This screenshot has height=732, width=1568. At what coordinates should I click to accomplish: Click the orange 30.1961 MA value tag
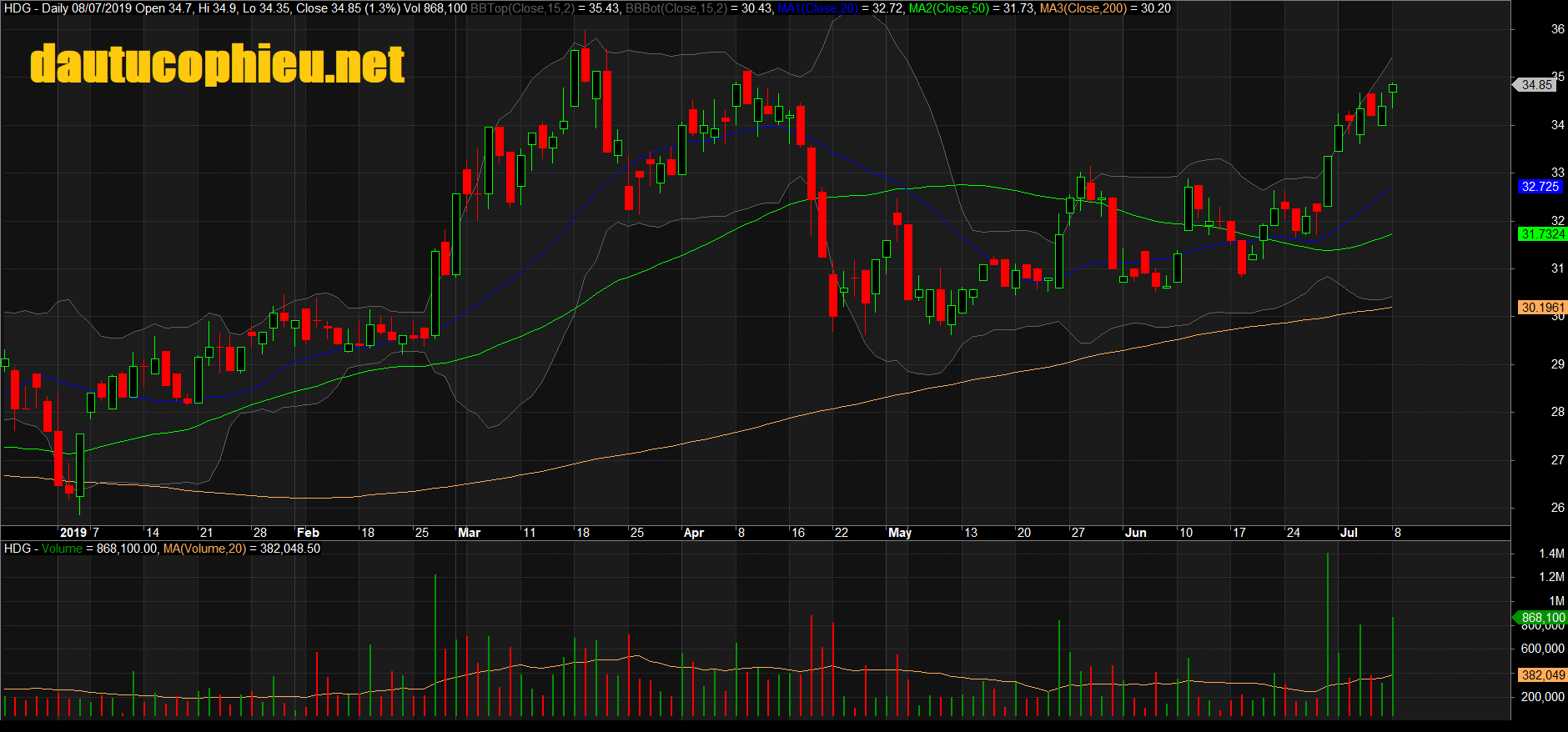[x=1542, y=308]
